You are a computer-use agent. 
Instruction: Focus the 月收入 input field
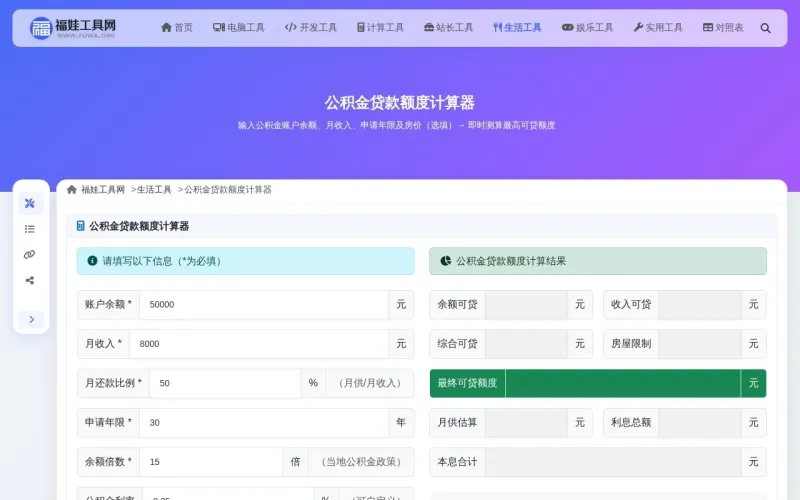(x=259, y=344)
